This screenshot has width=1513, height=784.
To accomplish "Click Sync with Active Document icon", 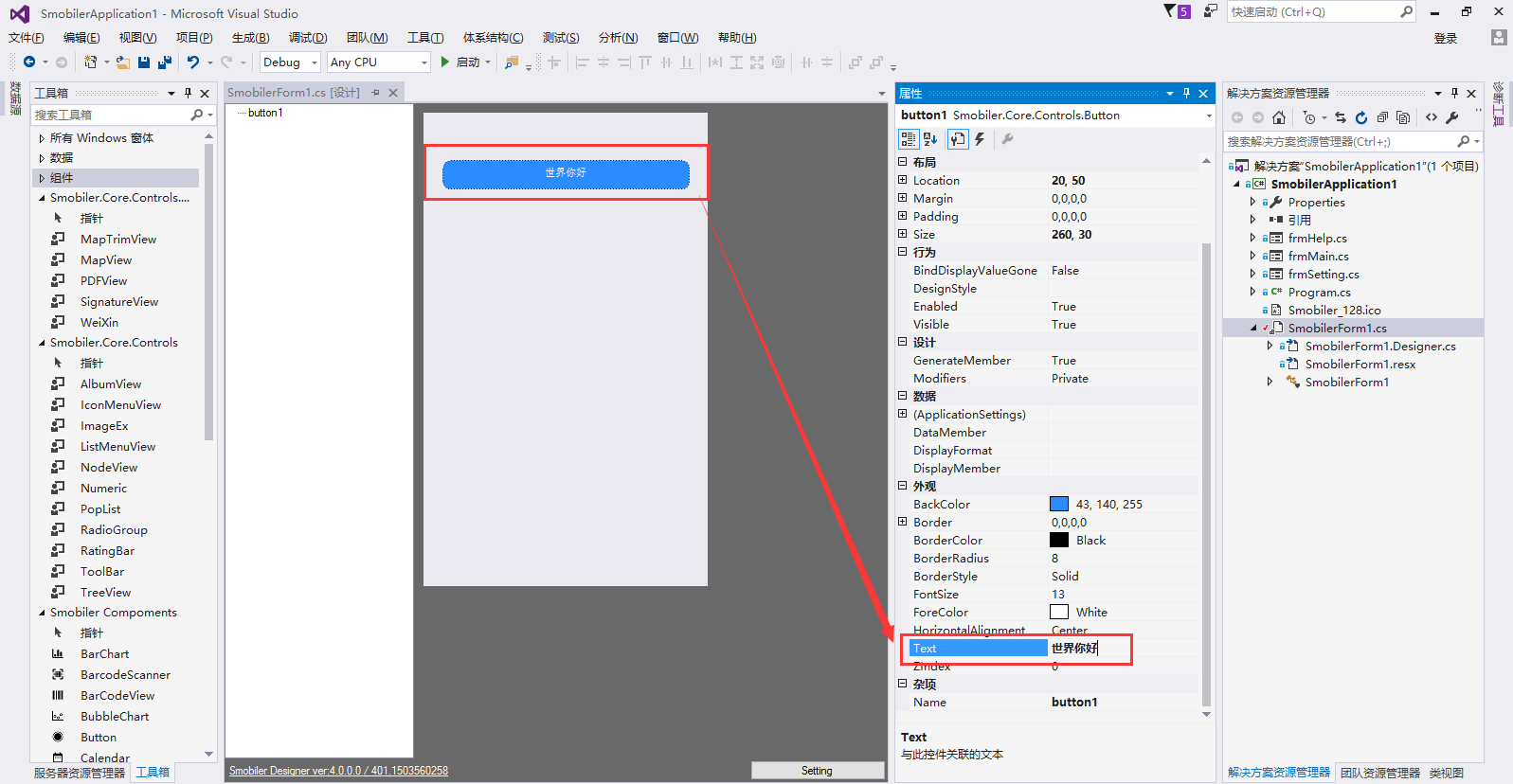I will 1341,117.
